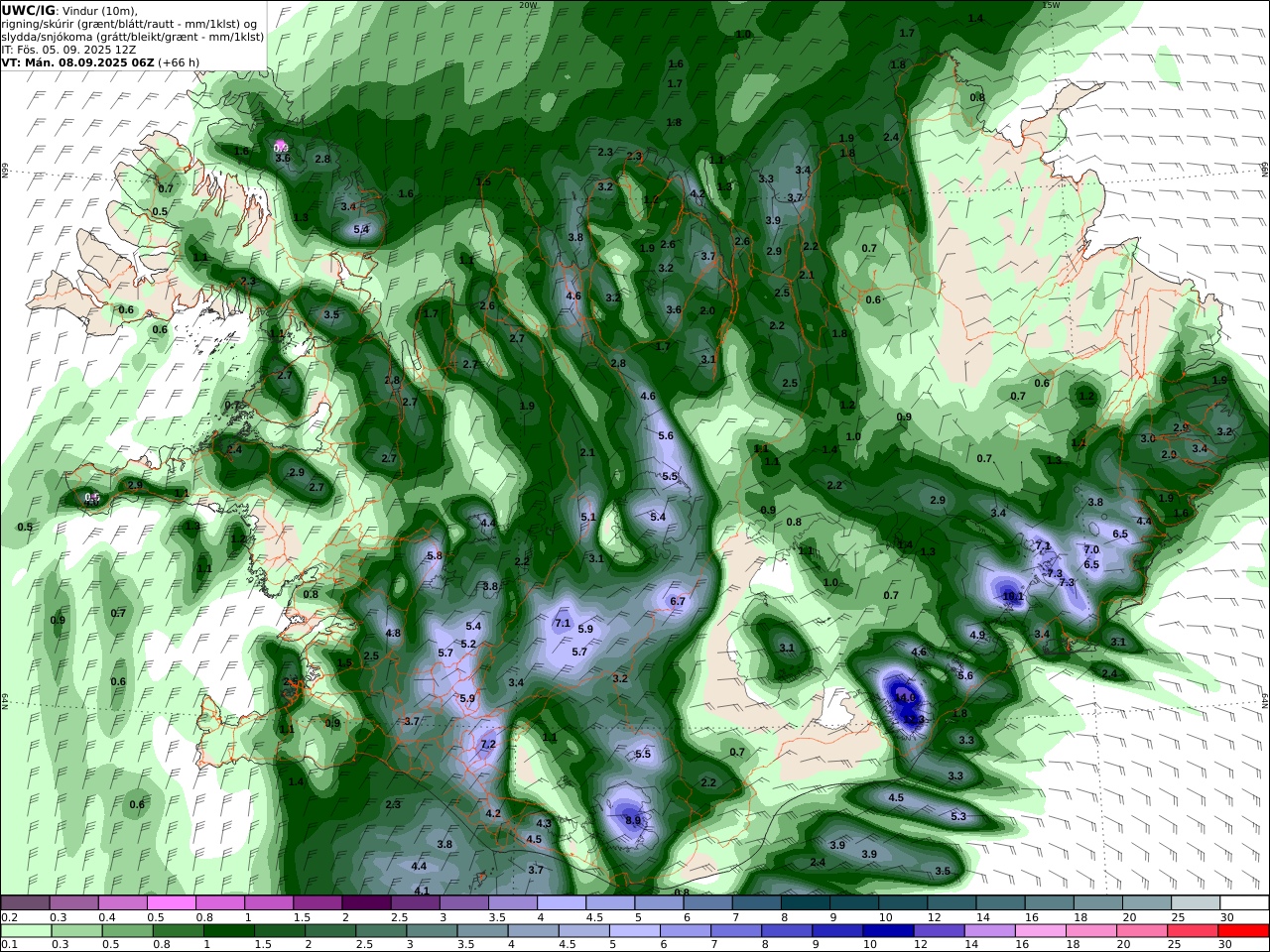Click the 0.1 label in the lower legend row

(x=9, y=945)
